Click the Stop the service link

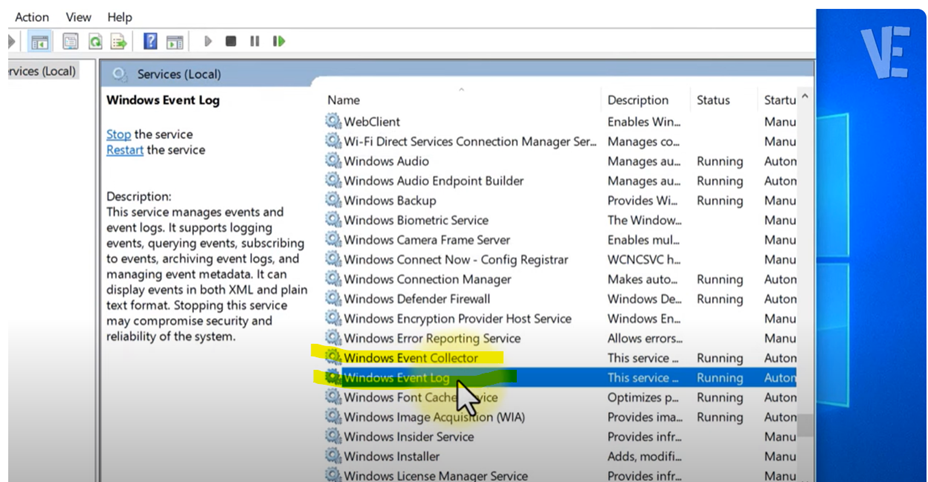(118, 134)
